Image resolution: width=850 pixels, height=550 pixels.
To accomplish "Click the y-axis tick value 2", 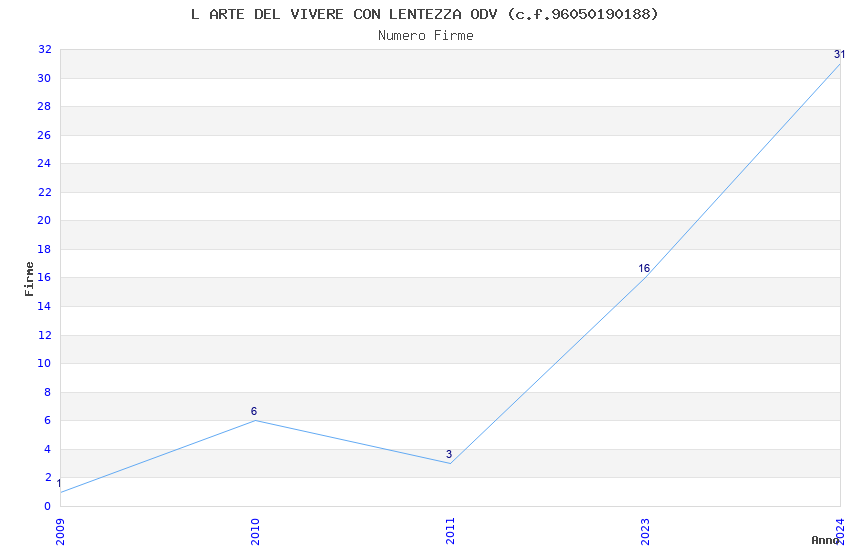I will coord(48,477).
